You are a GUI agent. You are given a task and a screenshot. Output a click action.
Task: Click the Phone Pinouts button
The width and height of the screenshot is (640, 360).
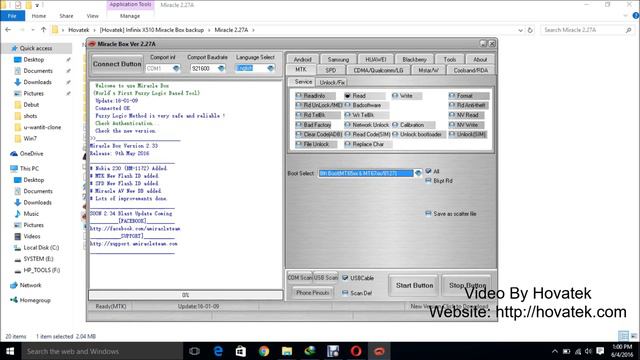(312, 293)
